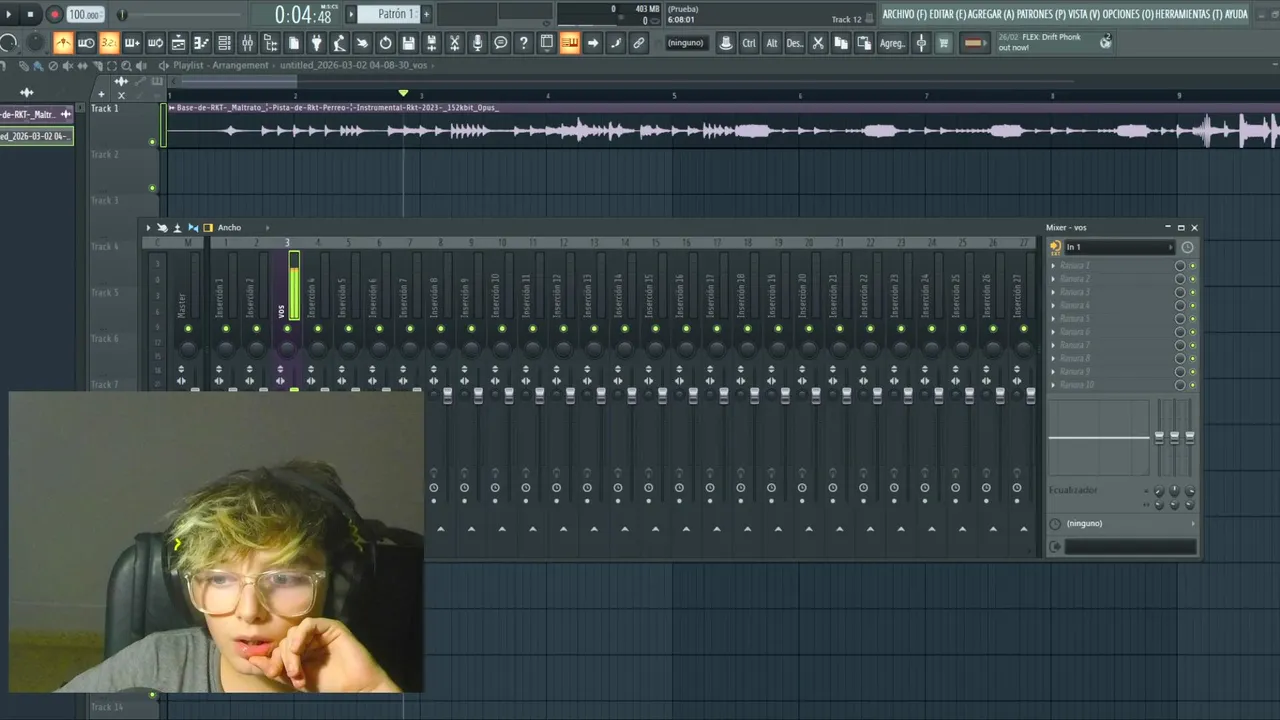Expand the Ranura 5 effect slot arrow
1280x720 pixels.
(1053, 319)
